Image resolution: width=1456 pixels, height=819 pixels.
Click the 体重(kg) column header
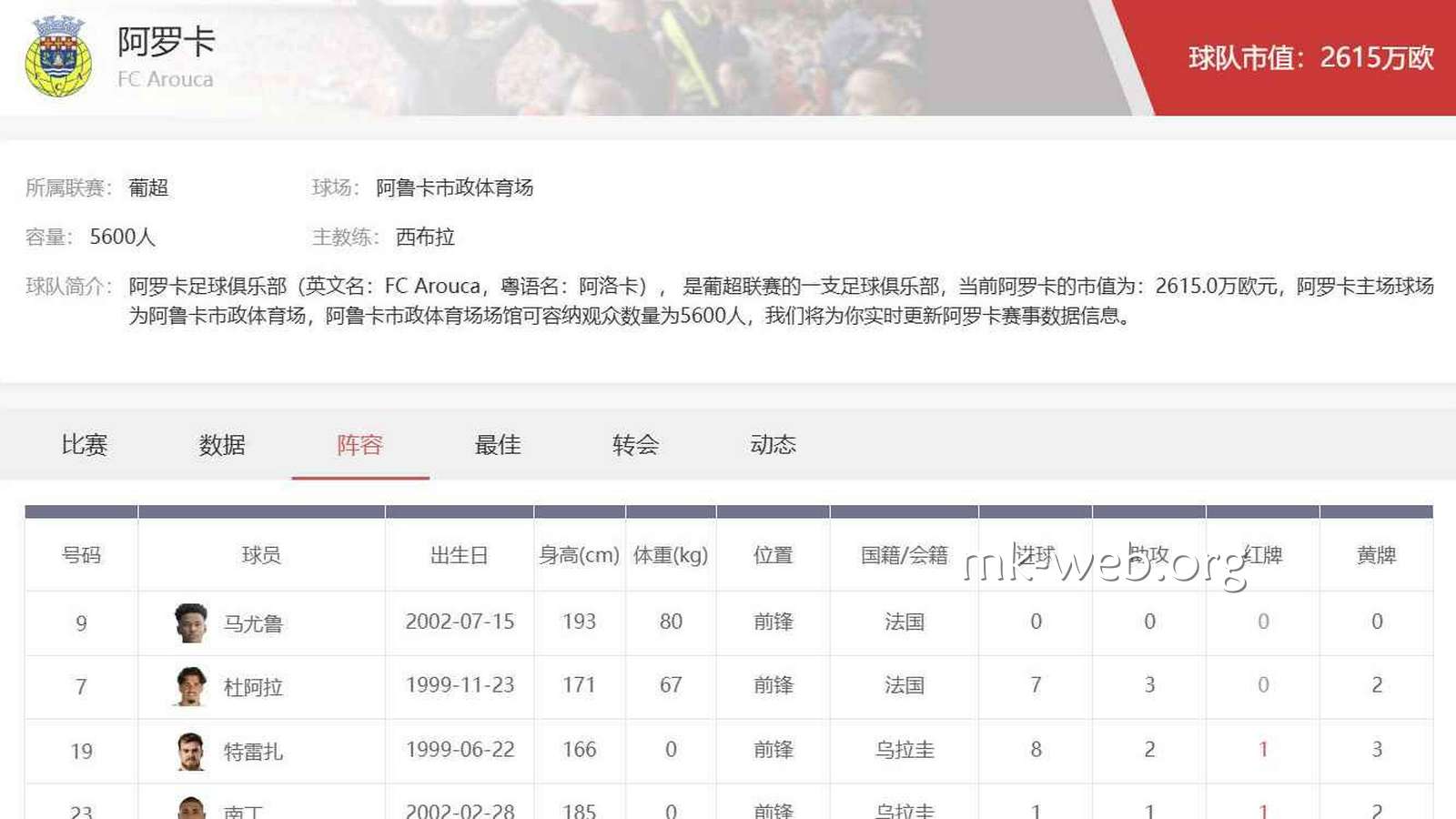[671, 555]
